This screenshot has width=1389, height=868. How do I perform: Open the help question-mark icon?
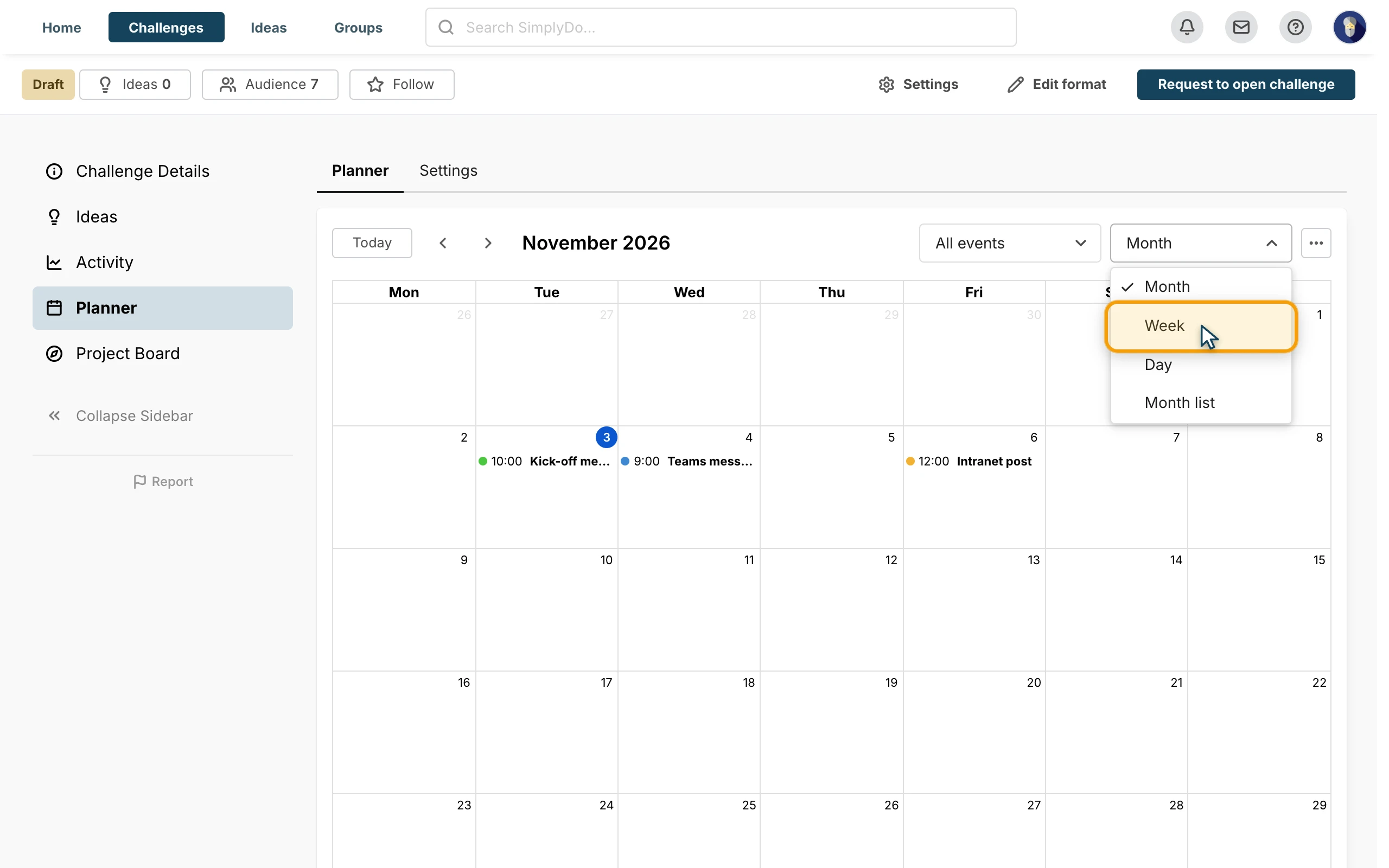coord(1295,27)
